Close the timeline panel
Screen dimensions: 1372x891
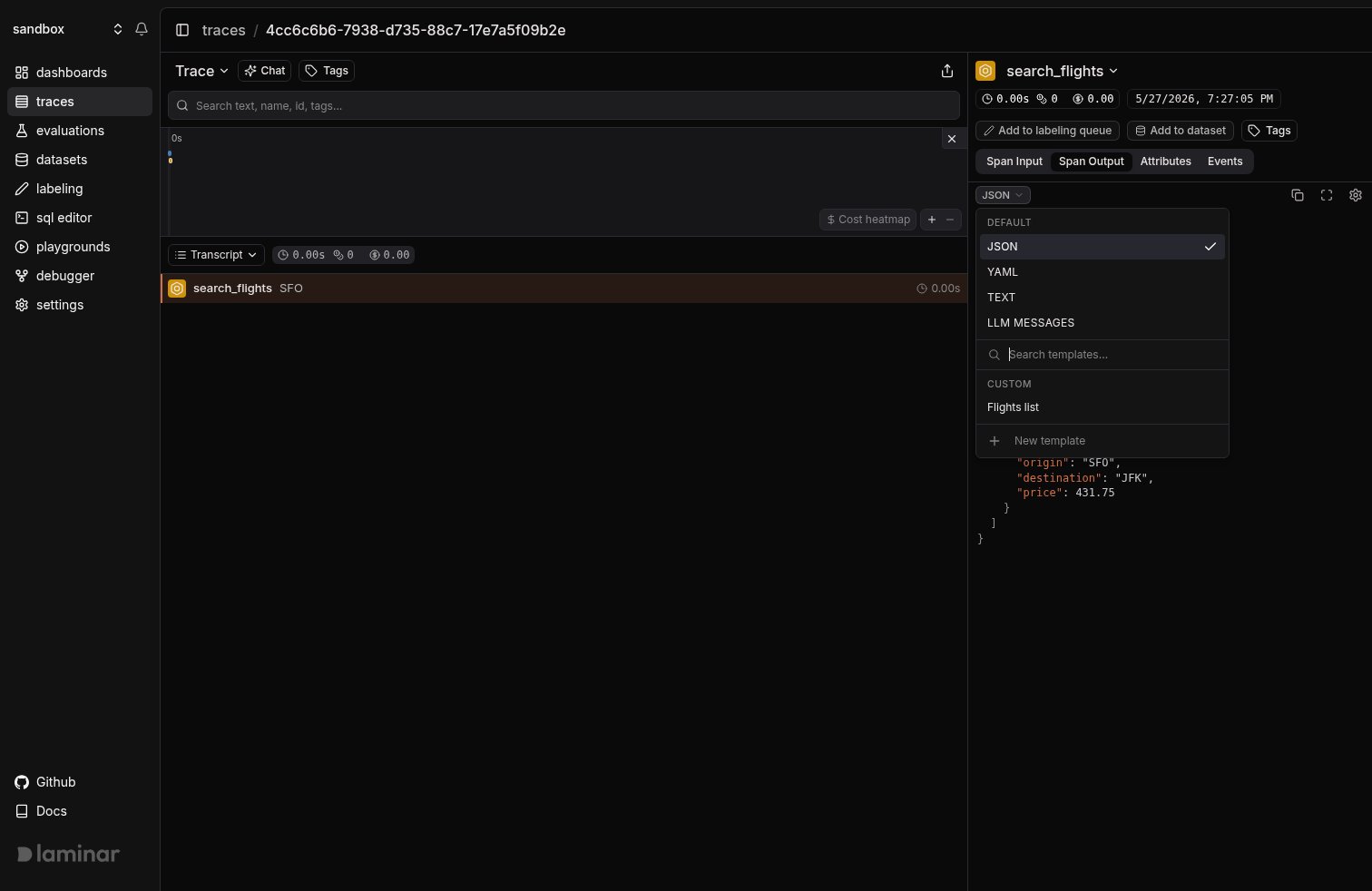[951, 139]
